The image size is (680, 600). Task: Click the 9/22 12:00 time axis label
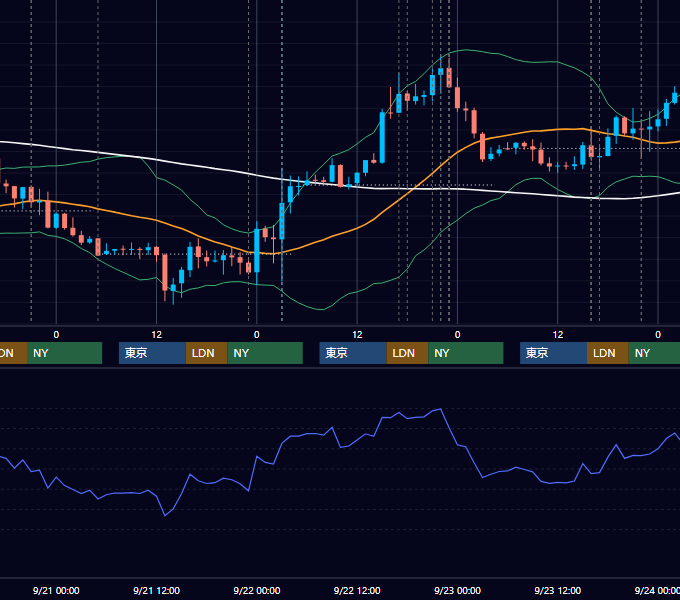point(357,590)
